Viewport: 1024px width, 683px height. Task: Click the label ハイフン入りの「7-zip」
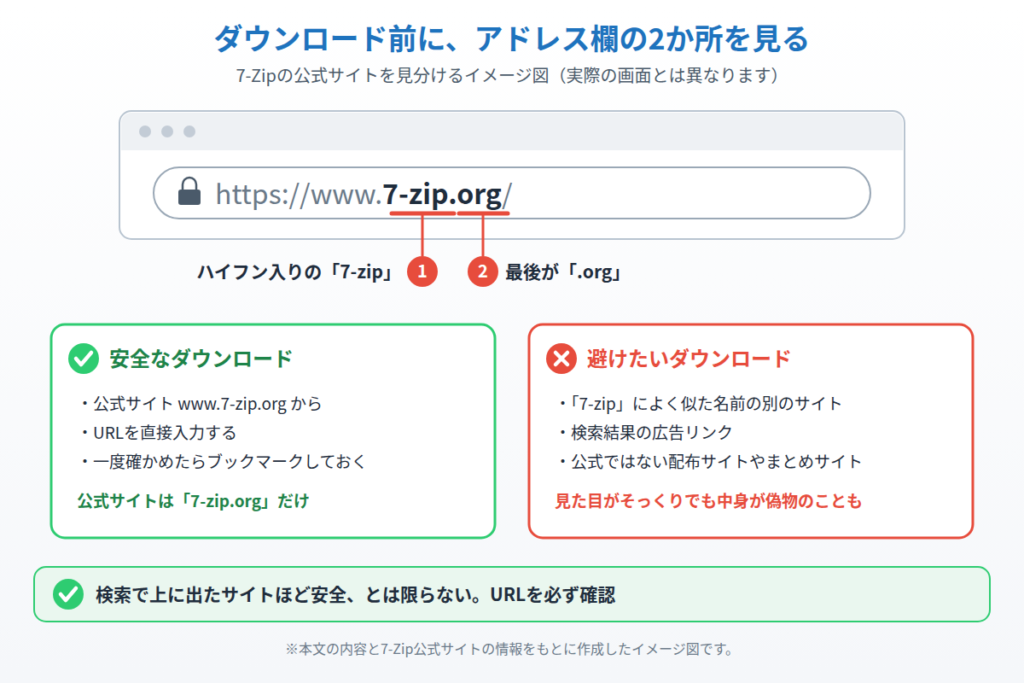tap(296, 272)
